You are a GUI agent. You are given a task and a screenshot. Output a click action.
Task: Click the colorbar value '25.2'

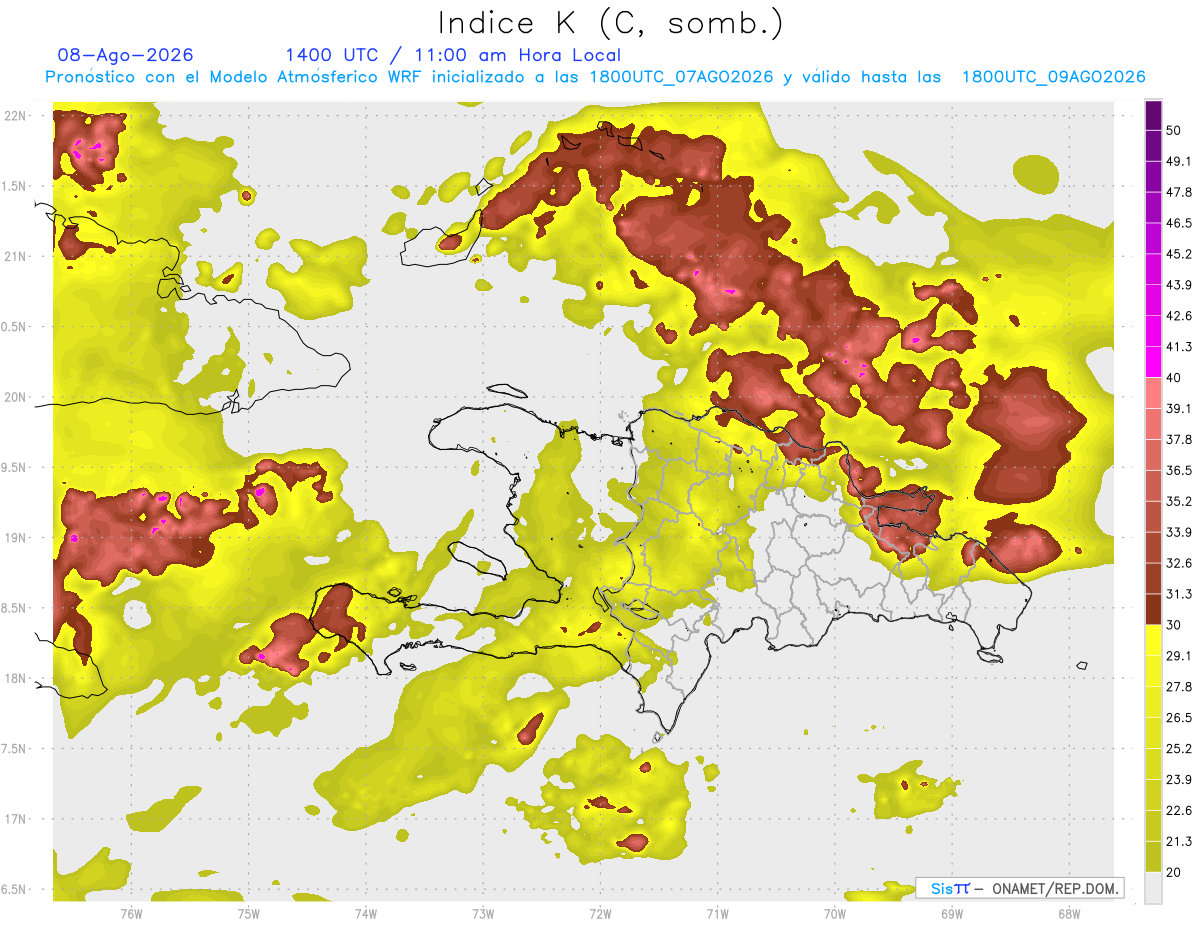click(x=1179, y=748)
